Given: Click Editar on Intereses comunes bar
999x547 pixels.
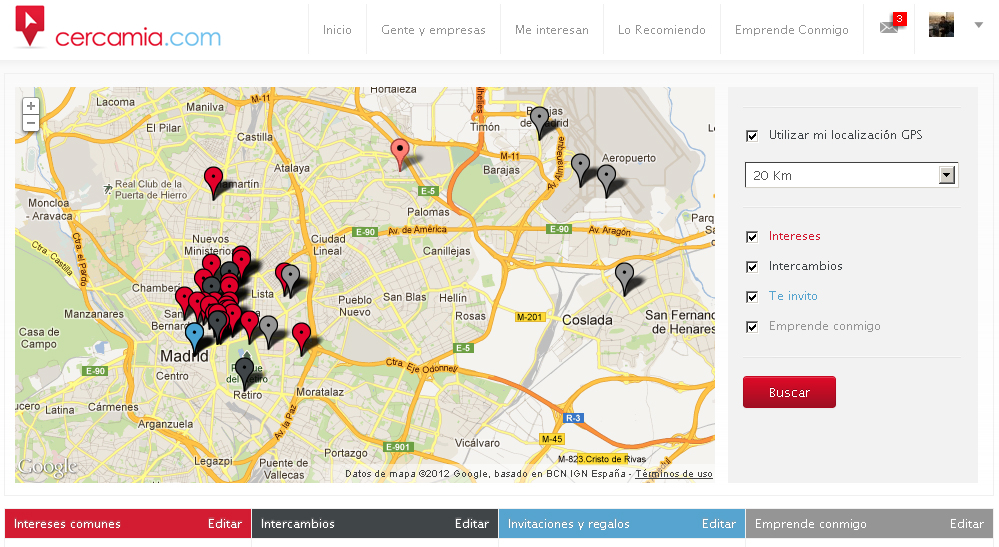Looking at the screenshot, I should coord(225,524).
